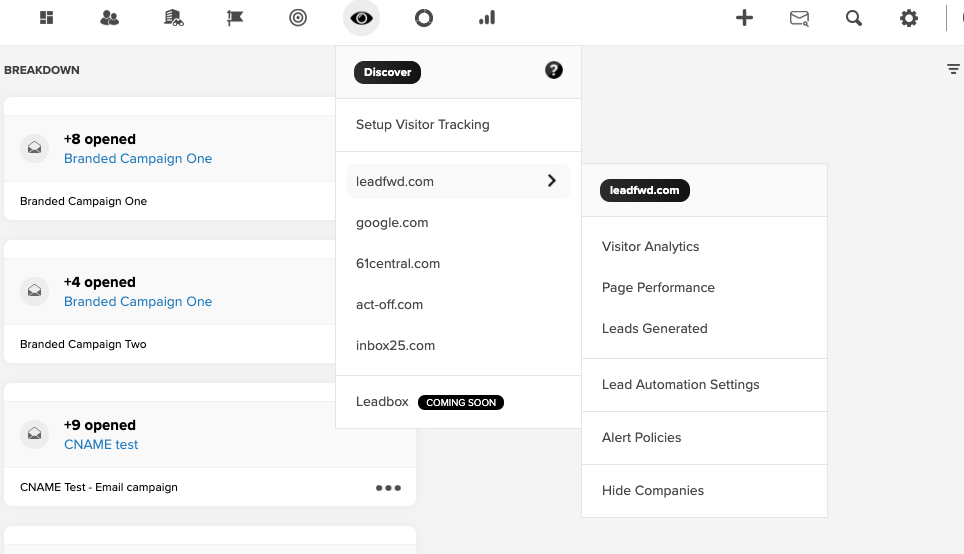Open the companies building icon
The height and width of the screenshot is (554, 964).
pyautogui.click(x=173, y=18)
